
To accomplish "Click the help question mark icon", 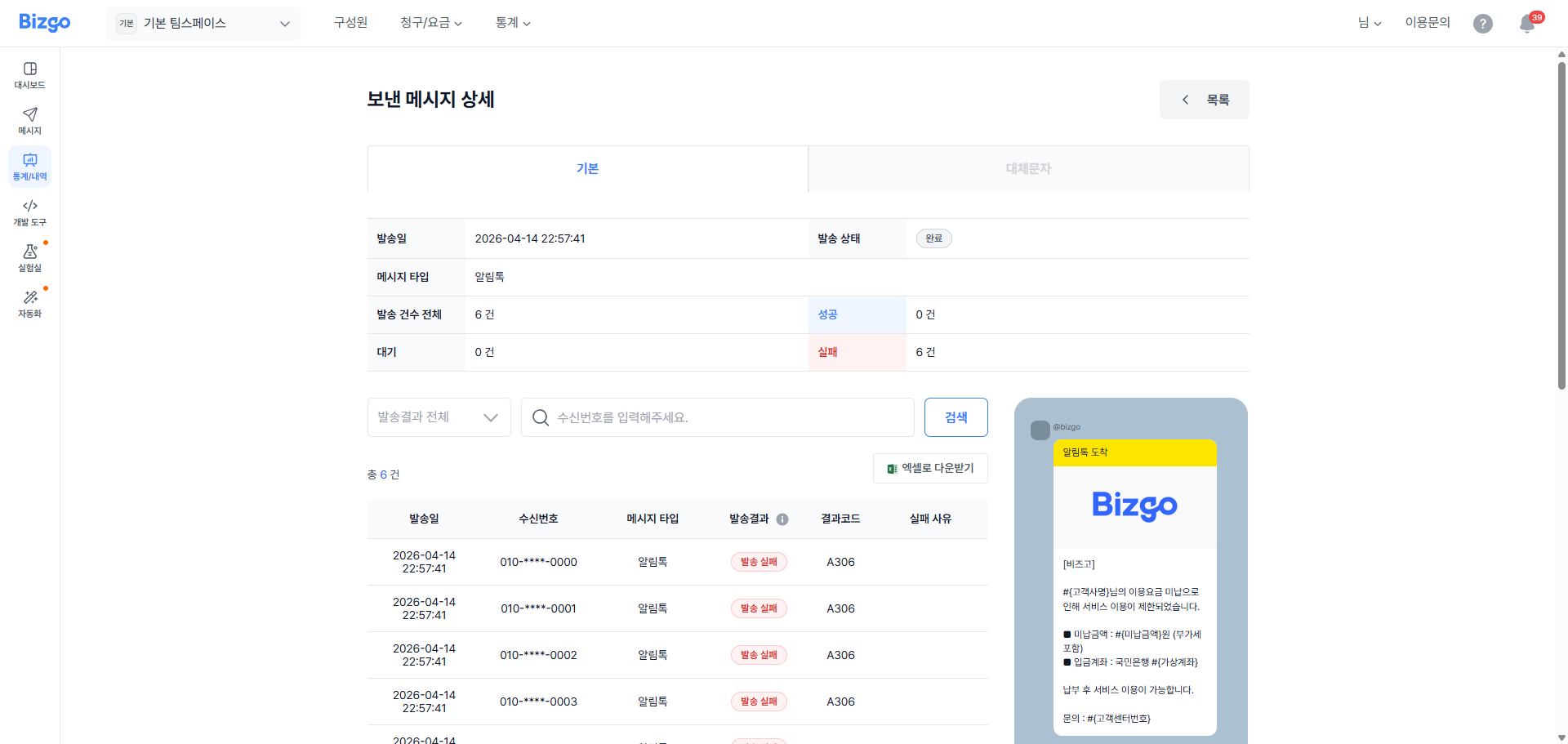I will click(x=1483, y=24).
